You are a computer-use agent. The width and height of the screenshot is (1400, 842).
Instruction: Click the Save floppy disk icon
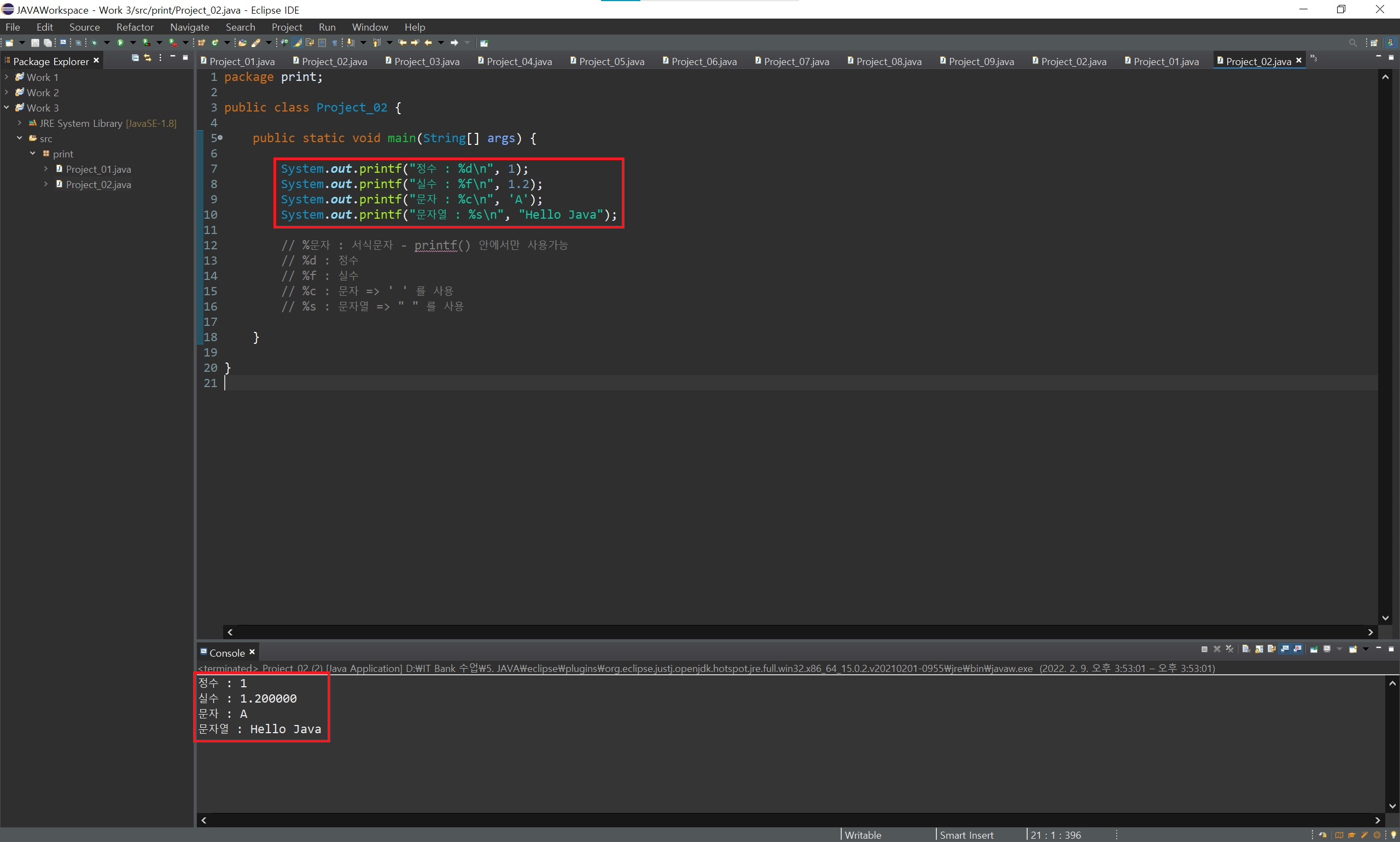(35, 43)
